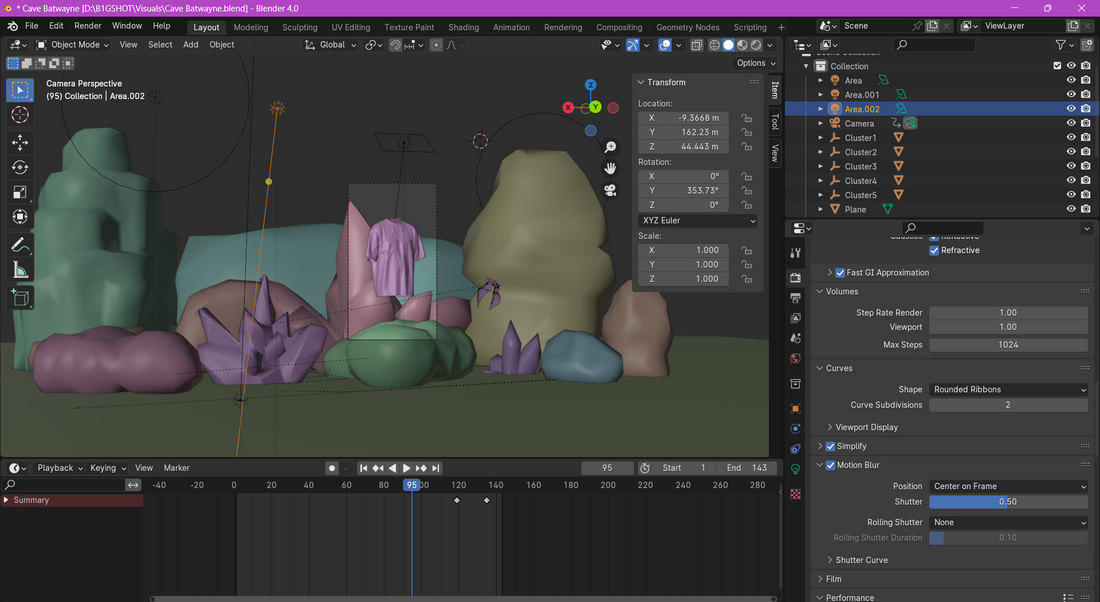Disable the Simplify checkbox

(x=831, y=446)
